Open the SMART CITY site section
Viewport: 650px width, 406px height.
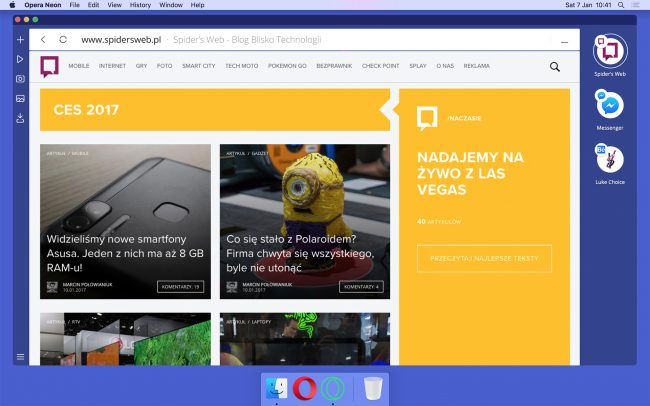point(199,66)
